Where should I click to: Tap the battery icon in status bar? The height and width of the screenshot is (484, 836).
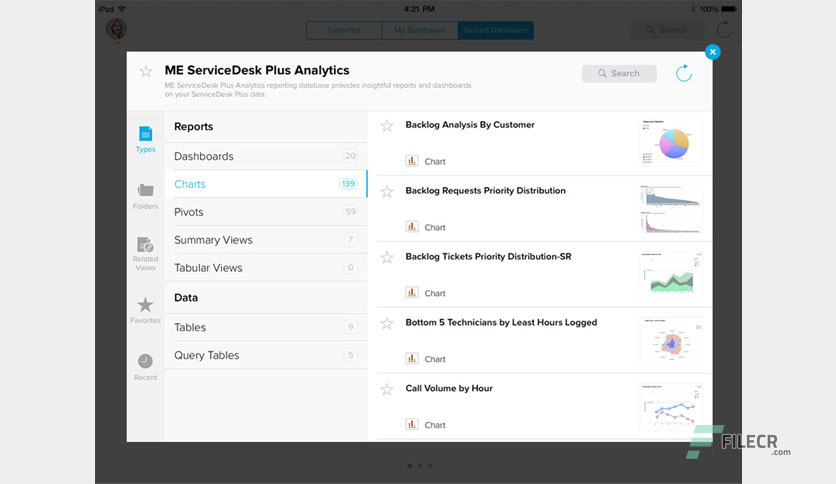point(728,9)
